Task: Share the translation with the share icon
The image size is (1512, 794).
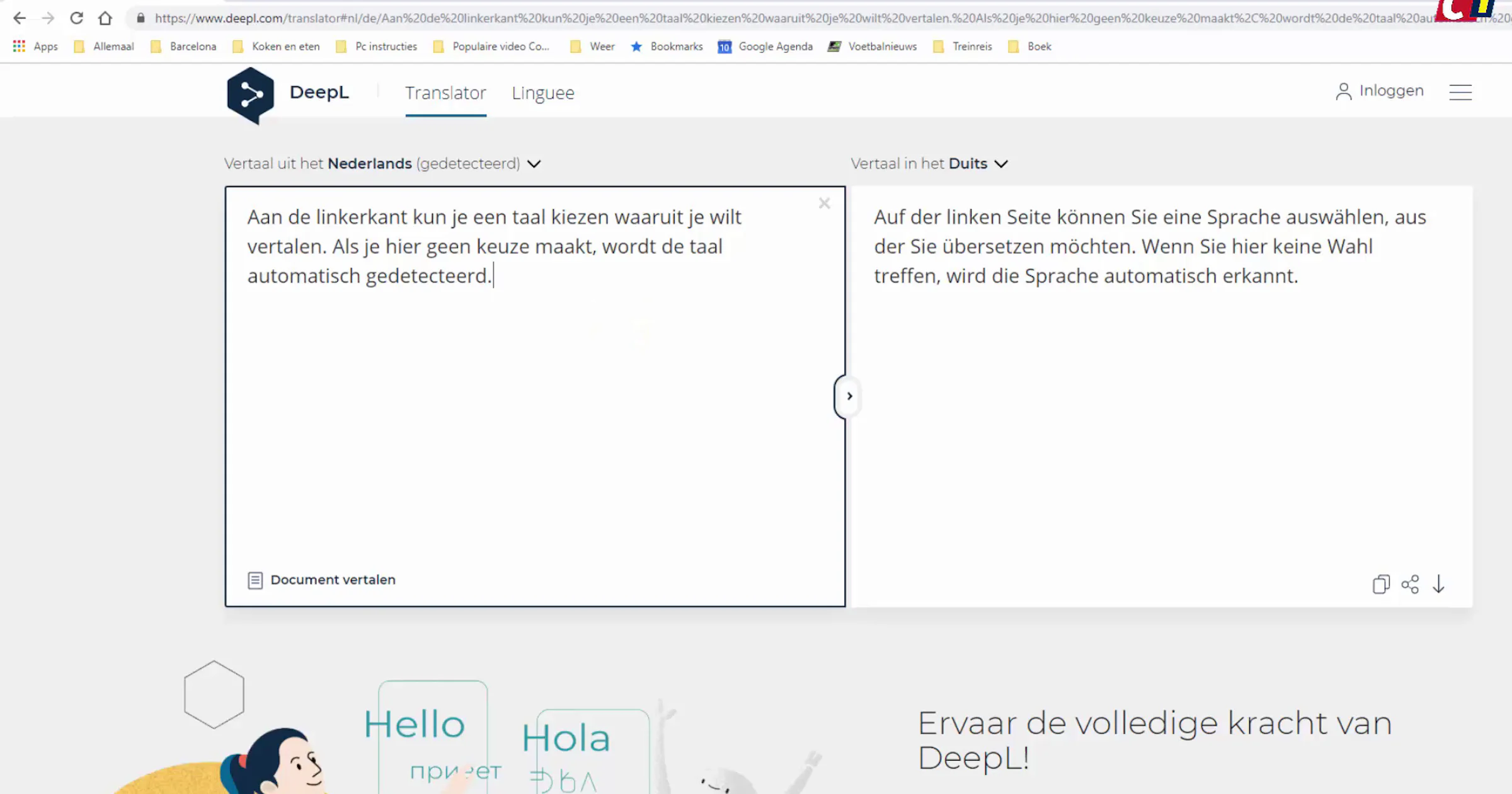Action: 1410,584
